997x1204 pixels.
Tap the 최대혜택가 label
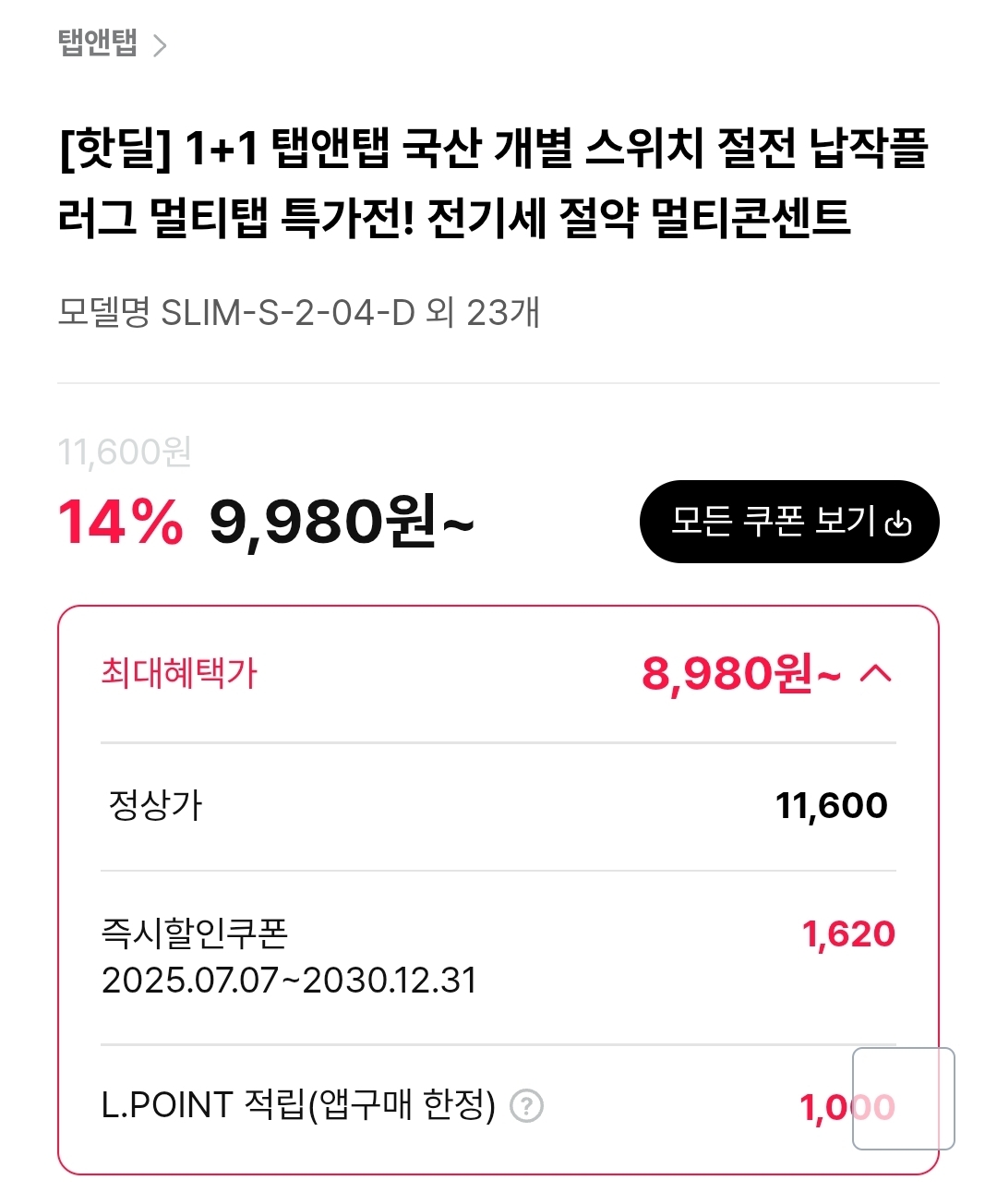coord(179,673)
